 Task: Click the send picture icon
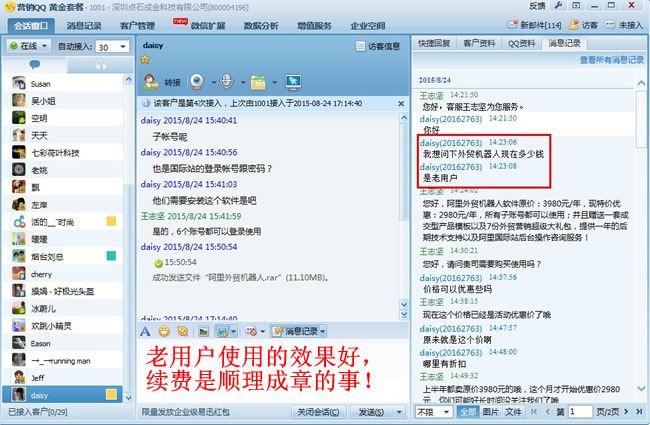[203, 331]
